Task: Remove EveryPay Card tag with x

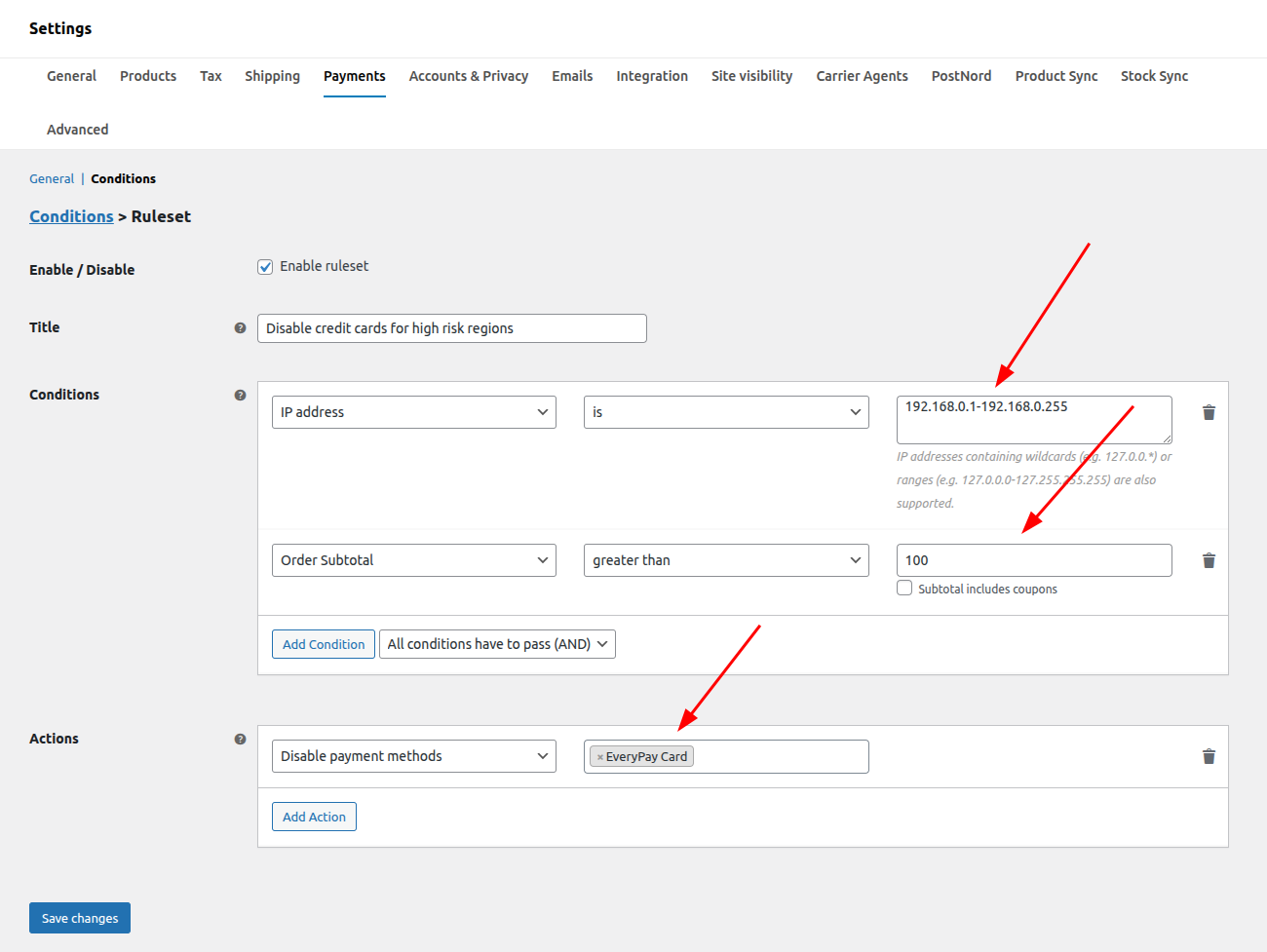Action: click(x=599, y=757)
